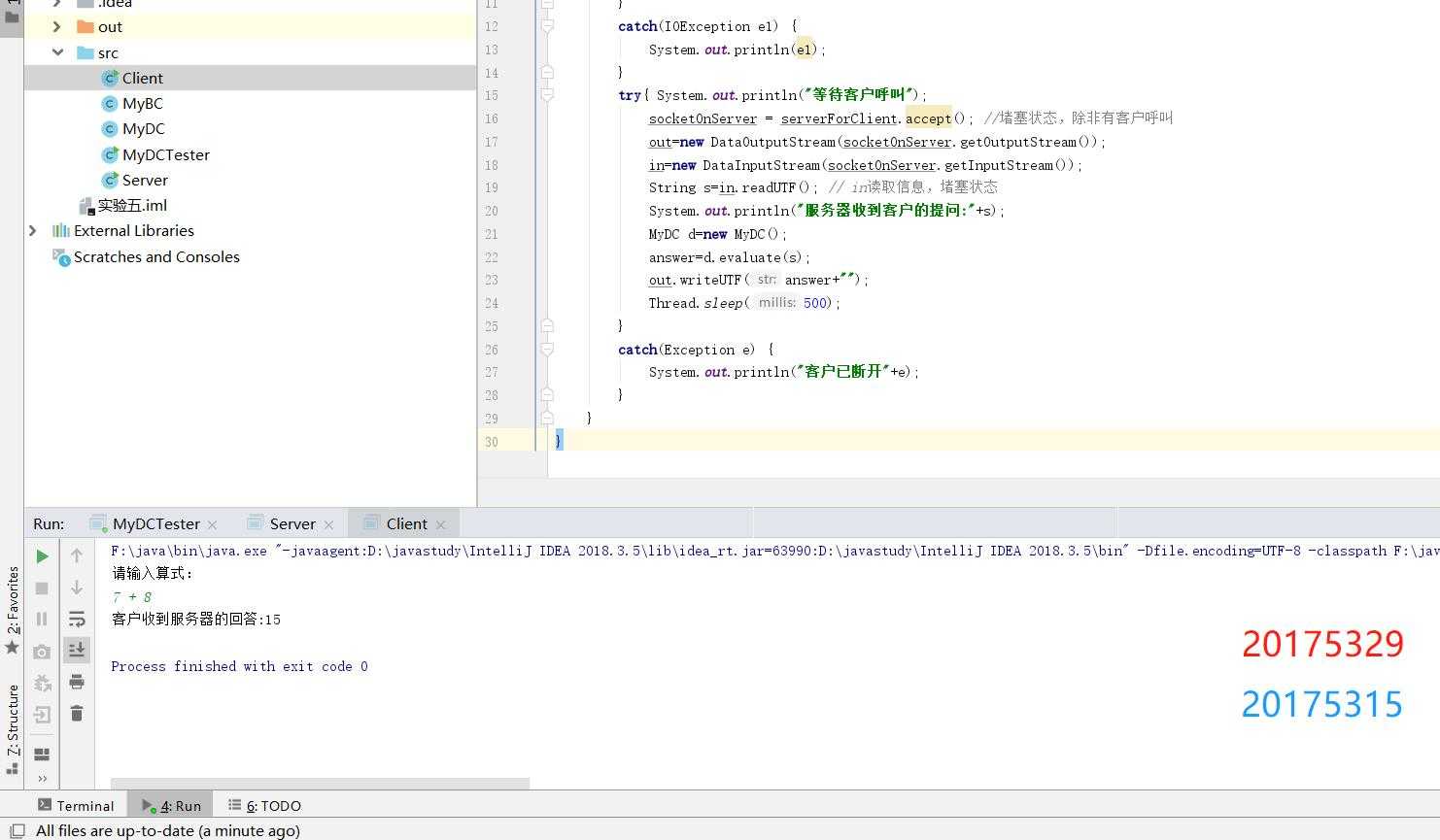This screenshot has height=840, width=1440.
Task: Restore the Run panel layout
Action: click(42, 754)
